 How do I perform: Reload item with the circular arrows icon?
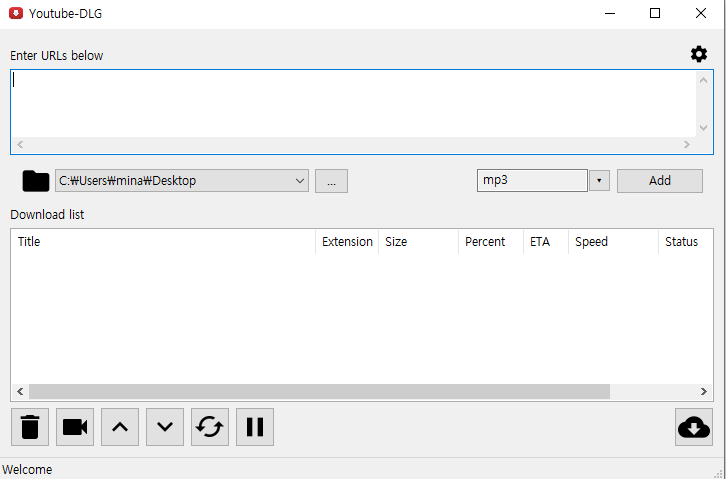click(210, 427)
